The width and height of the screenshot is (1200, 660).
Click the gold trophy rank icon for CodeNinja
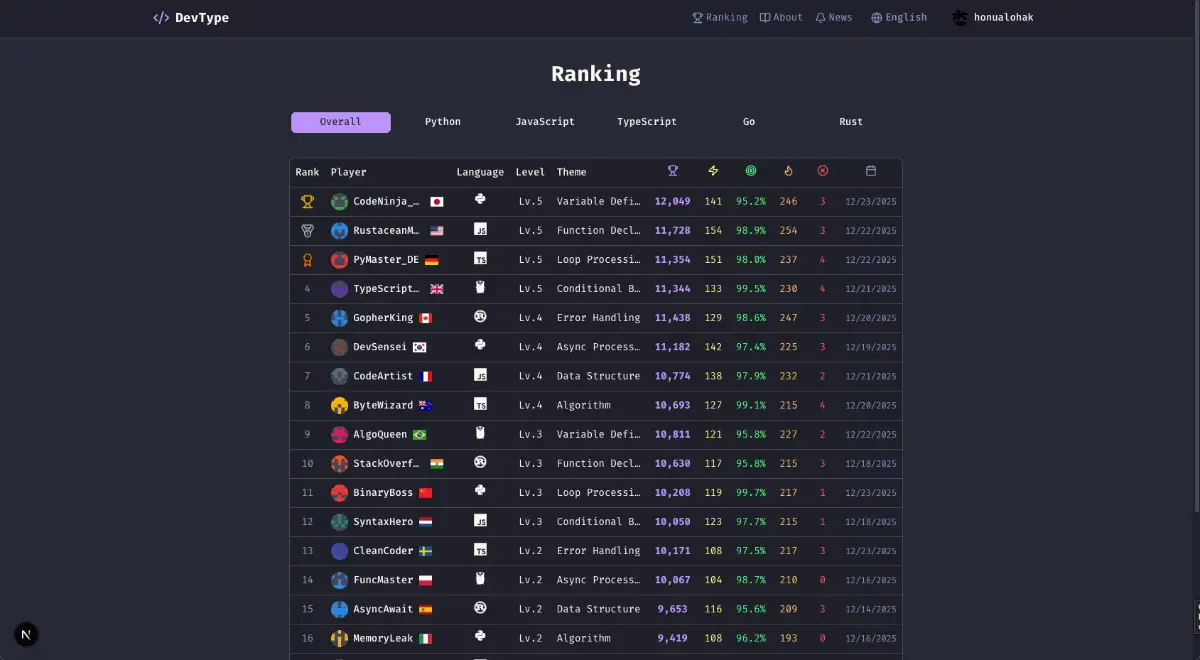tap(307, 201)
